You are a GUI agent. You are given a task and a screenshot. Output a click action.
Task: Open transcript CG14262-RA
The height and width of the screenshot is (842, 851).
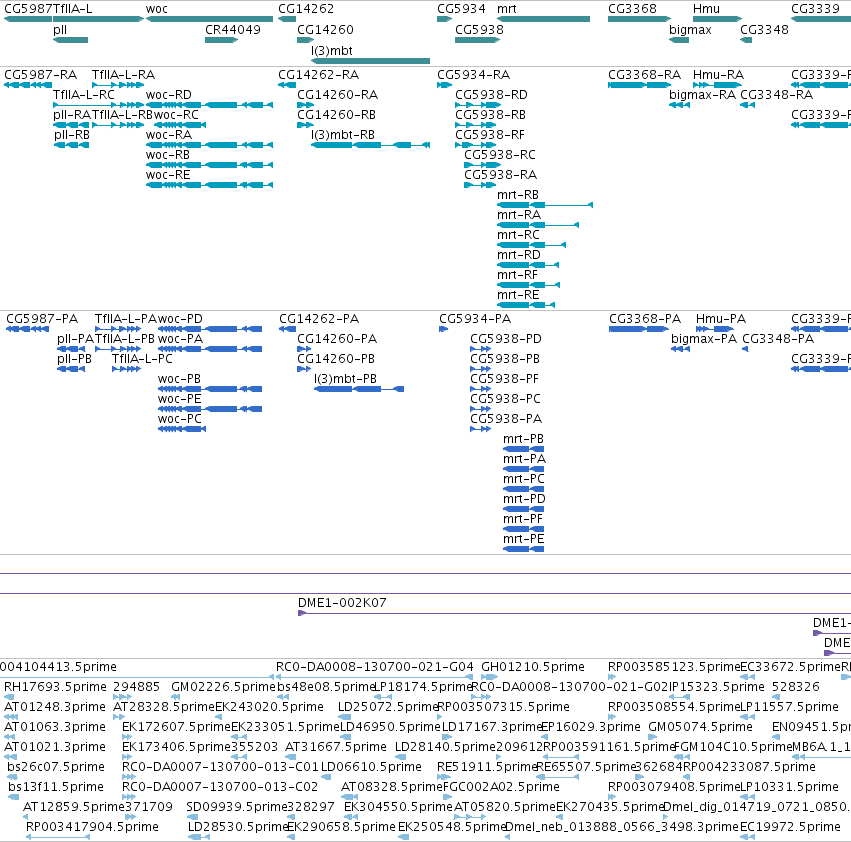point(287,85)
